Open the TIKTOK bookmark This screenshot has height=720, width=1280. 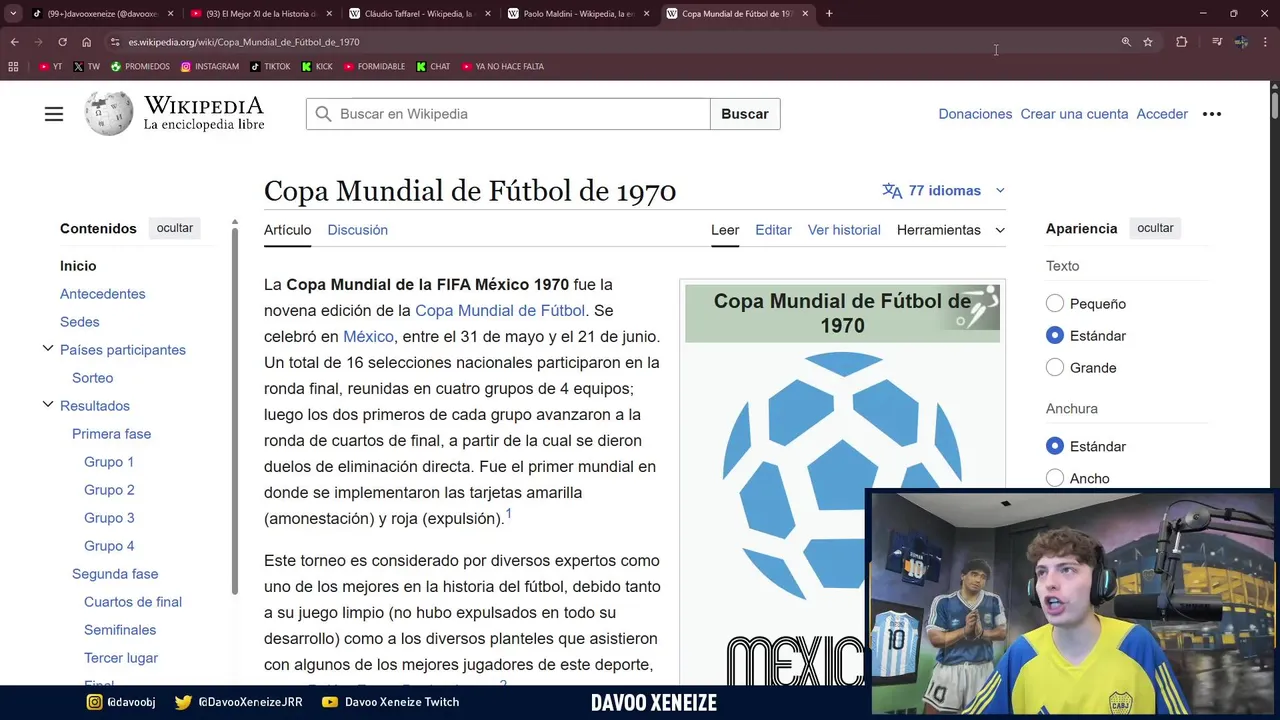click(x=270, y=67)
